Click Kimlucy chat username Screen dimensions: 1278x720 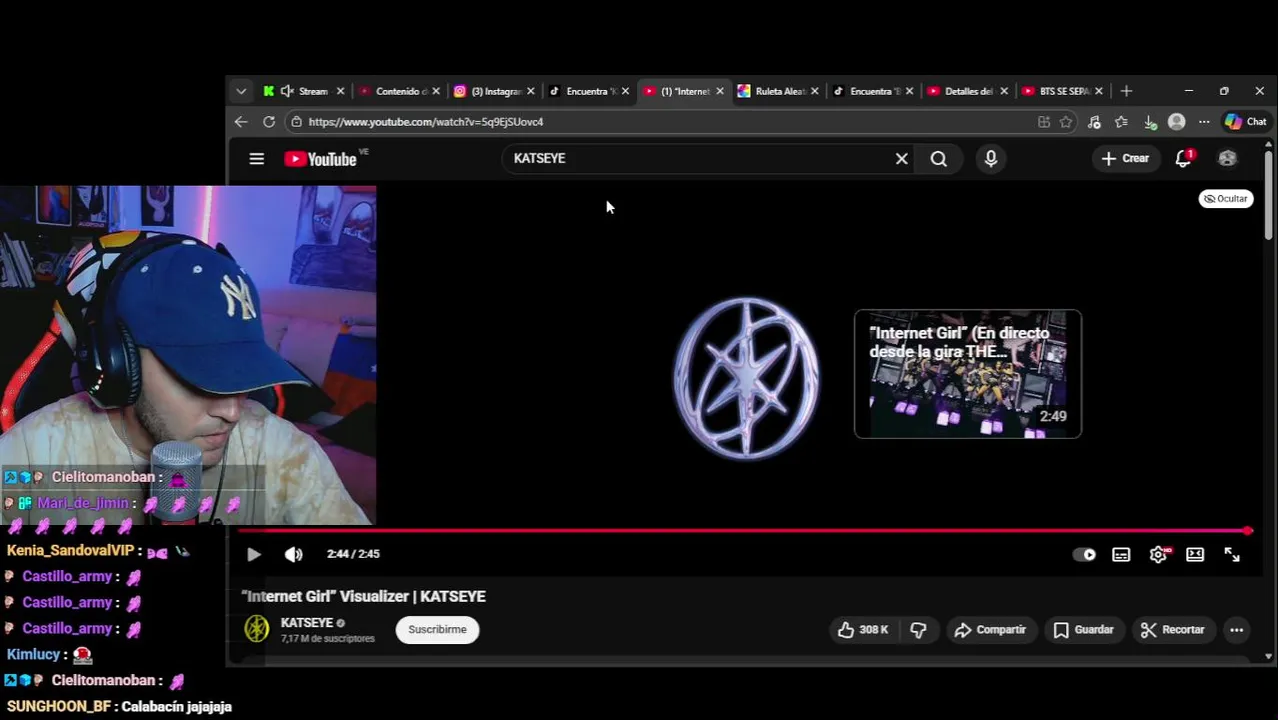(34, 654)
